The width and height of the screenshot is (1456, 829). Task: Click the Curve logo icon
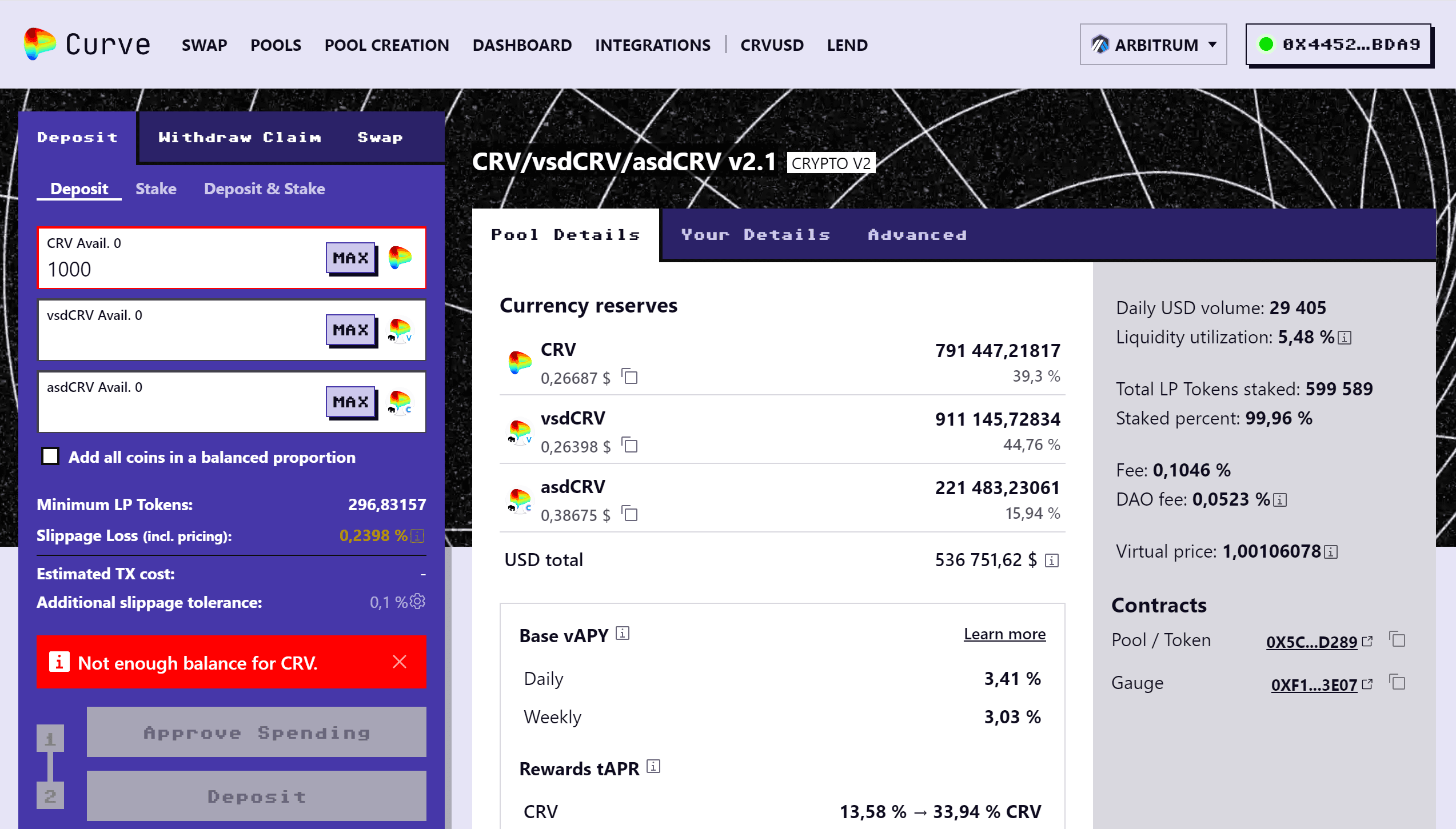[39, 44]
